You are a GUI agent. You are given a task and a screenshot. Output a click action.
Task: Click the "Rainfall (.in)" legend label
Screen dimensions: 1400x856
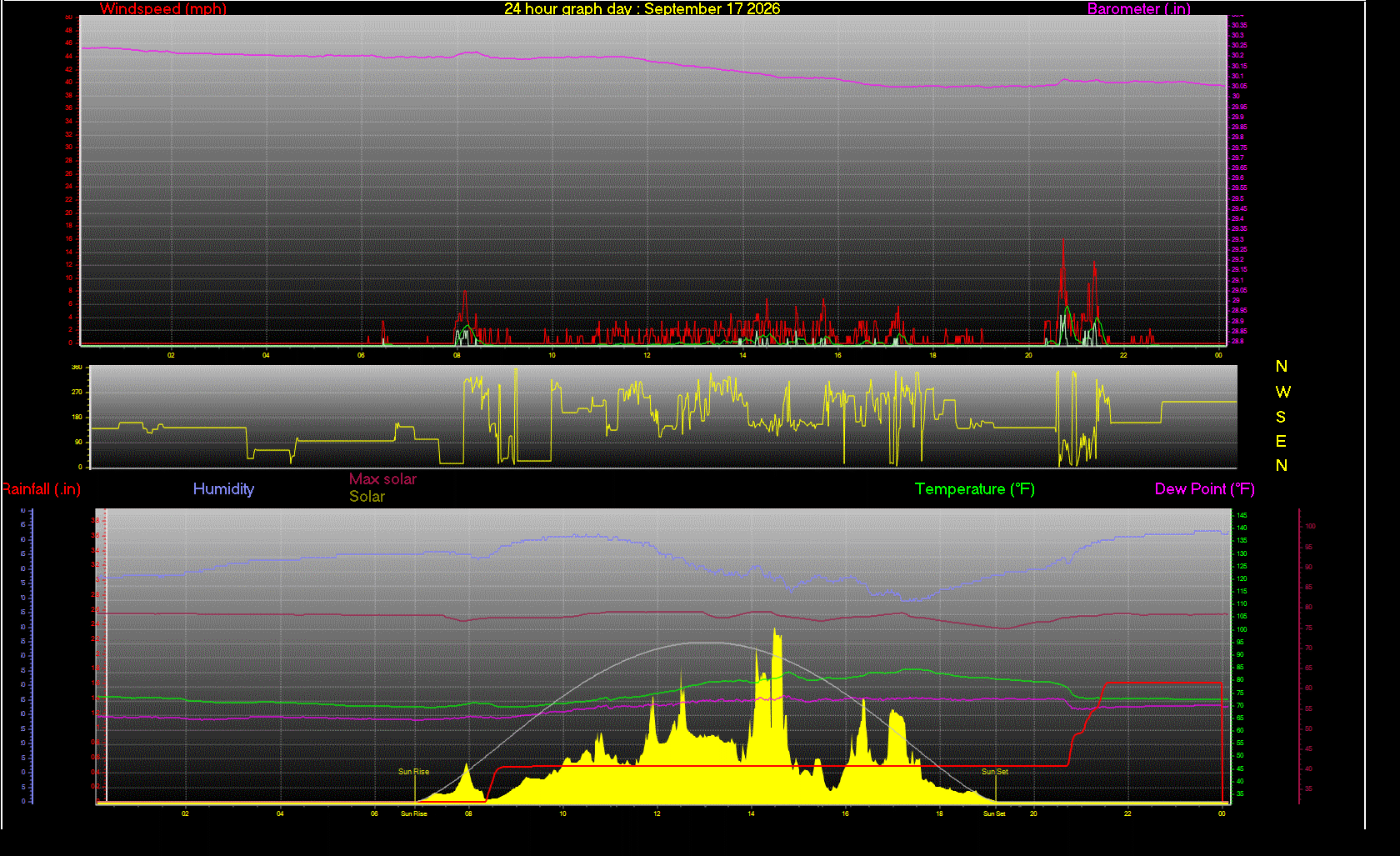pyautogui.click(x=41, y=489)
